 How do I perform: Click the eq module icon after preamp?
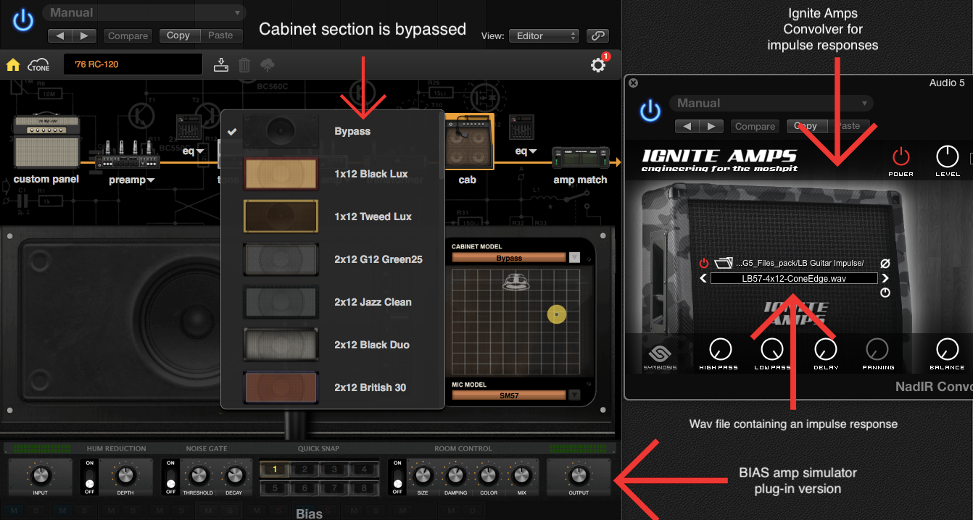click(189, 128)
